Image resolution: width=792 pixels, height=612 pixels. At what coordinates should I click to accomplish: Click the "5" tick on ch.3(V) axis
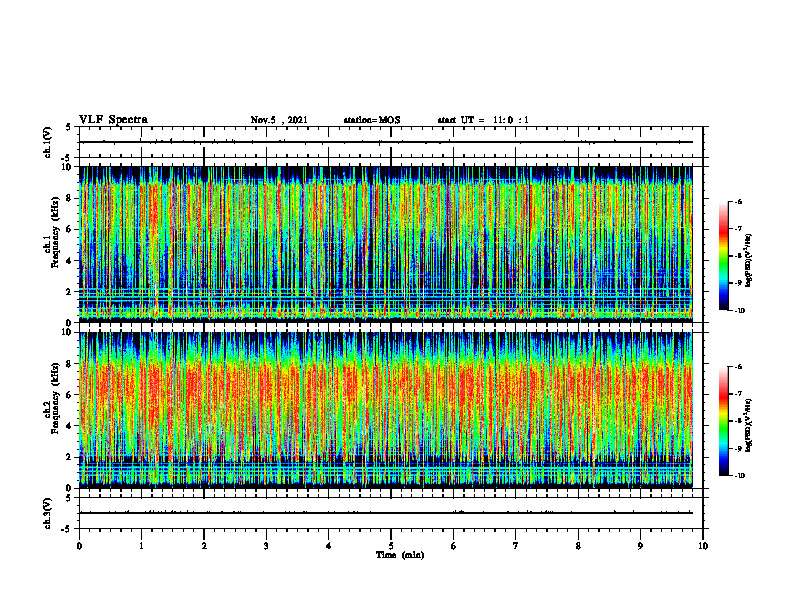coord(69,498)
